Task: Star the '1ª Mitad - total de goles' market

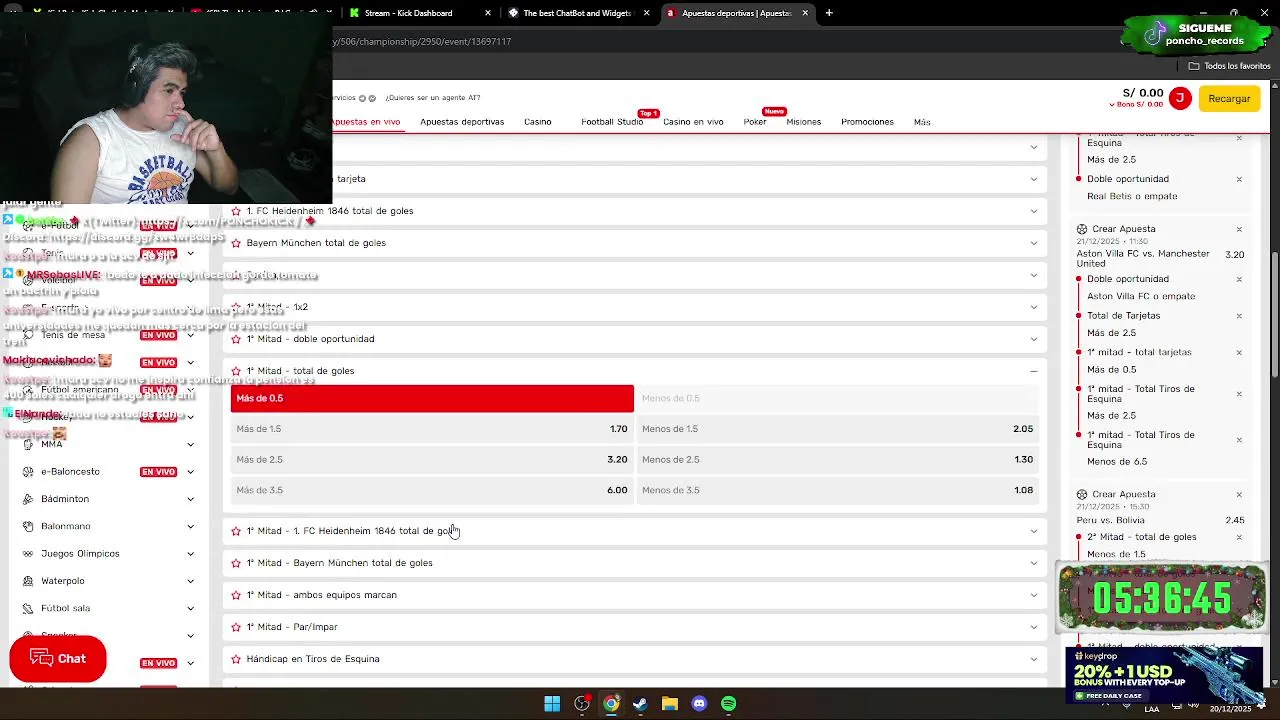Action: [236, 371]
